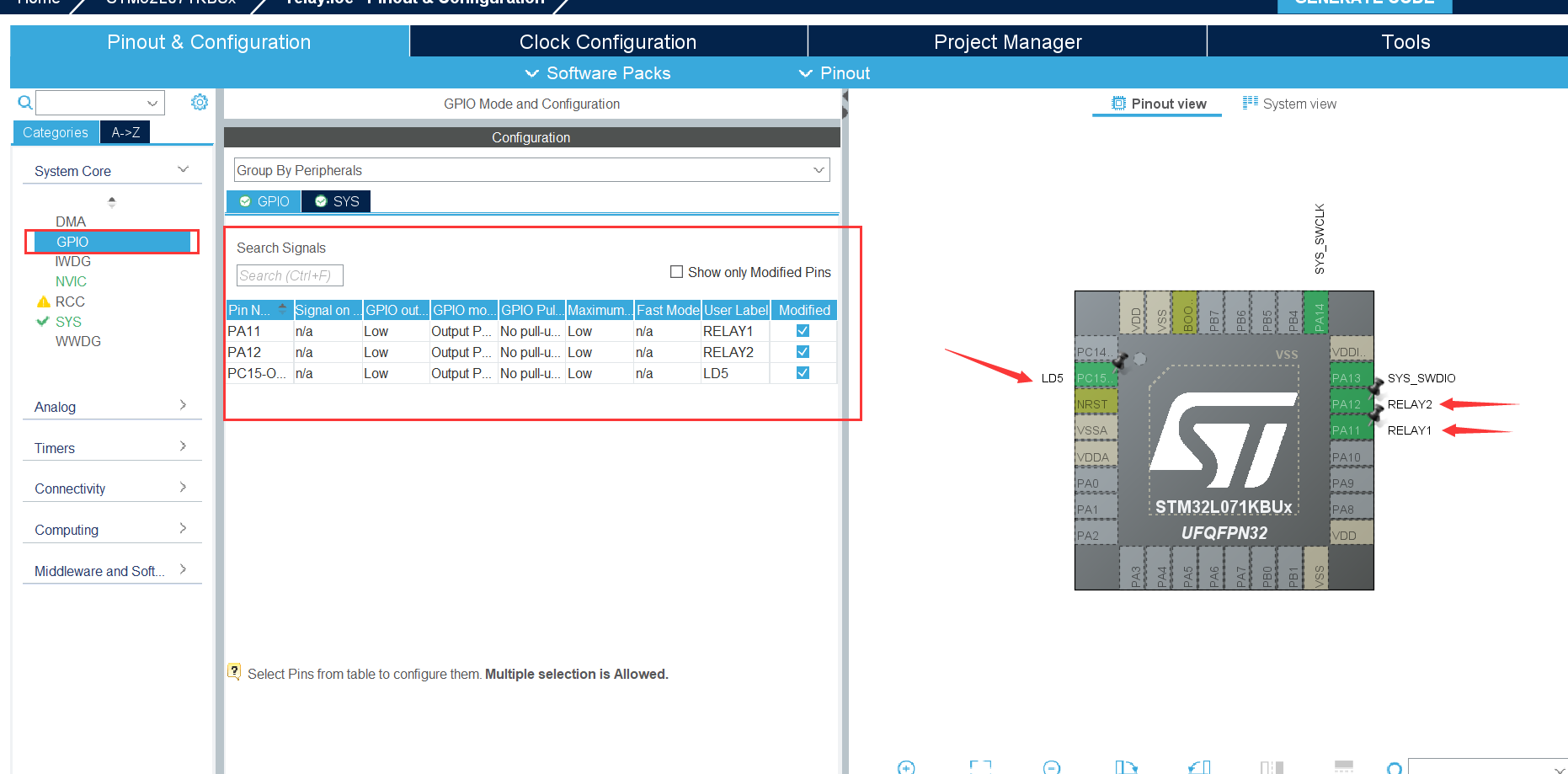Click pin PA14 on the top edge of the chip
Viewport: 1568px width, 774px height.
click(1315, 312)
